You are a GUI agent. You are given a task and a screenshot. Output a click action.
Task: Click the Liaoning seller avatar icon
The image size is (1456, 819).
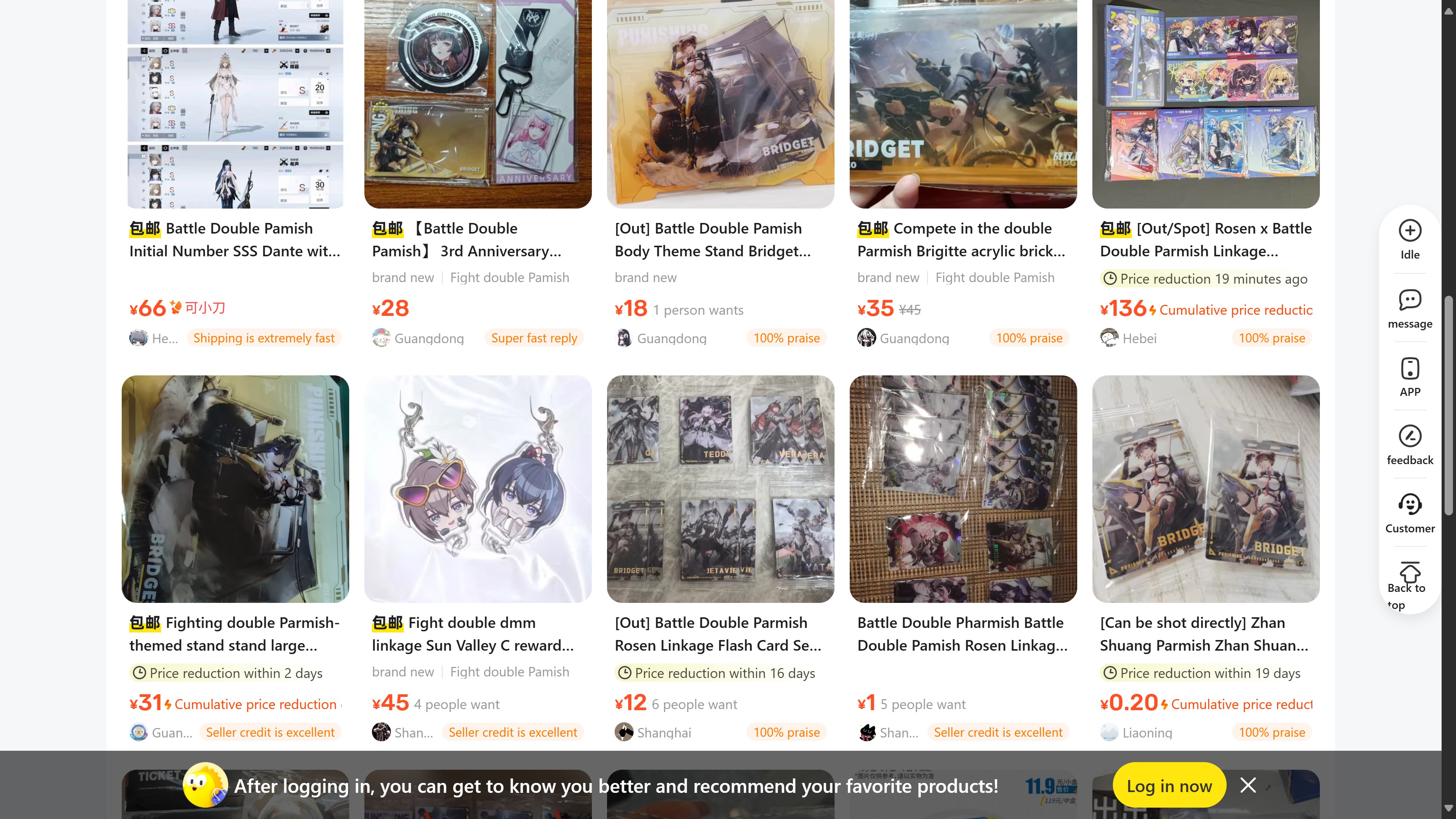[1109, 732]
